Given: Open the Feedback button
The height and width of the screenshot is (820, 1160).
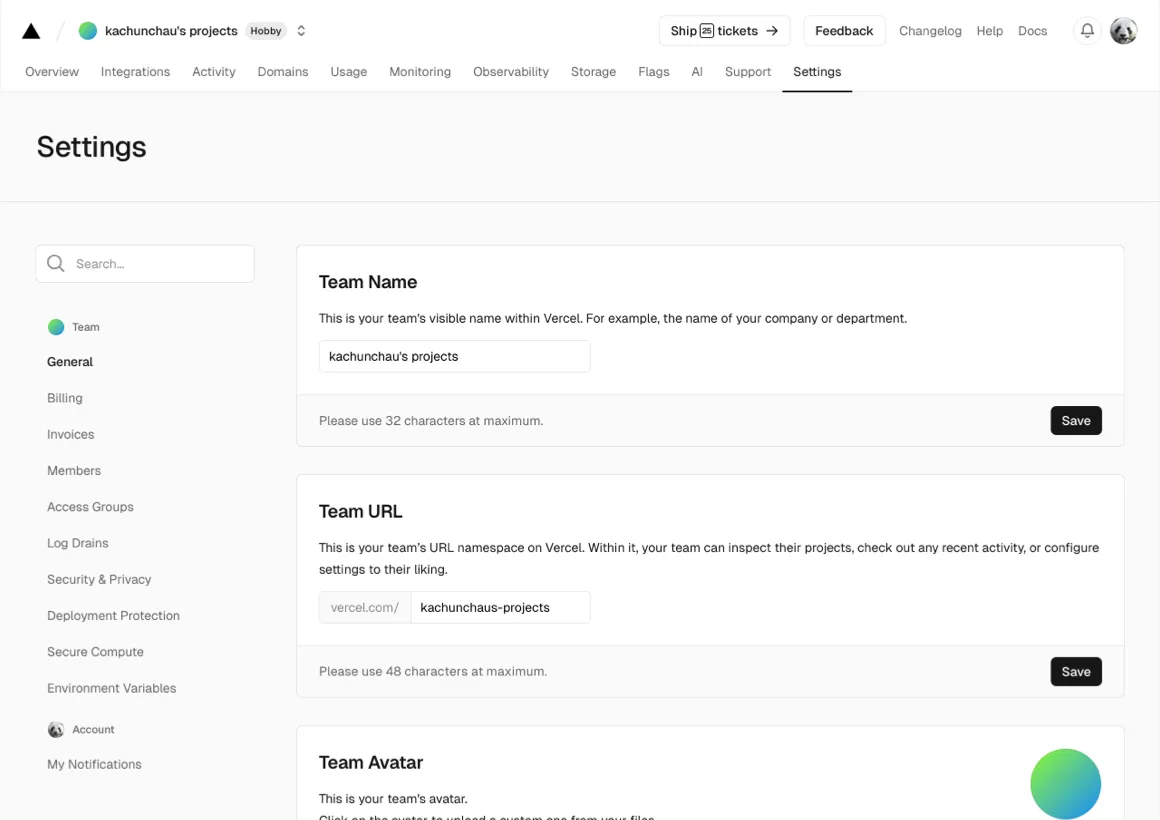Looking at the screenshot, I should pyautogui.click(x=843, y=30).
